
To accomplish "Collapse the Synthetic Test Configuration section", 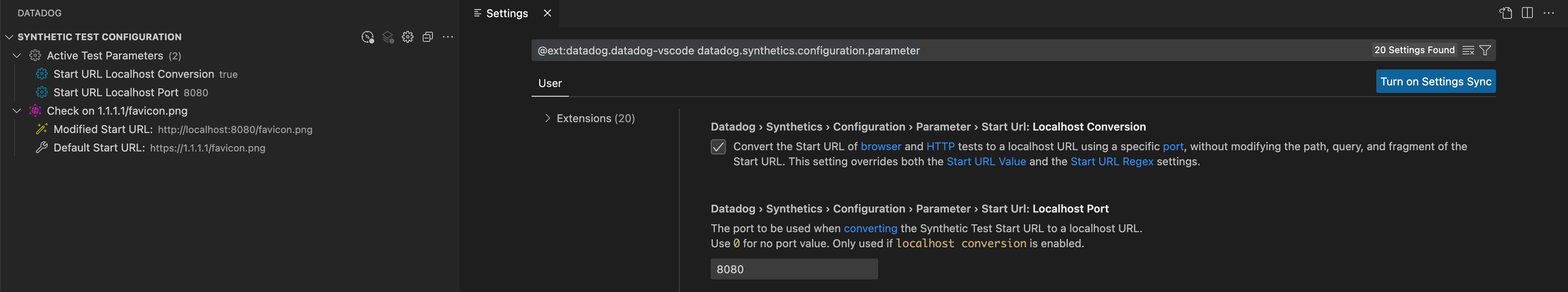I will (x=10, y=37).
